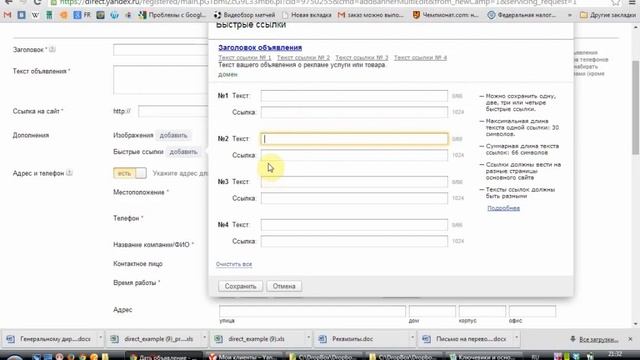Focus the №2 Текст input field

(354, 139)
